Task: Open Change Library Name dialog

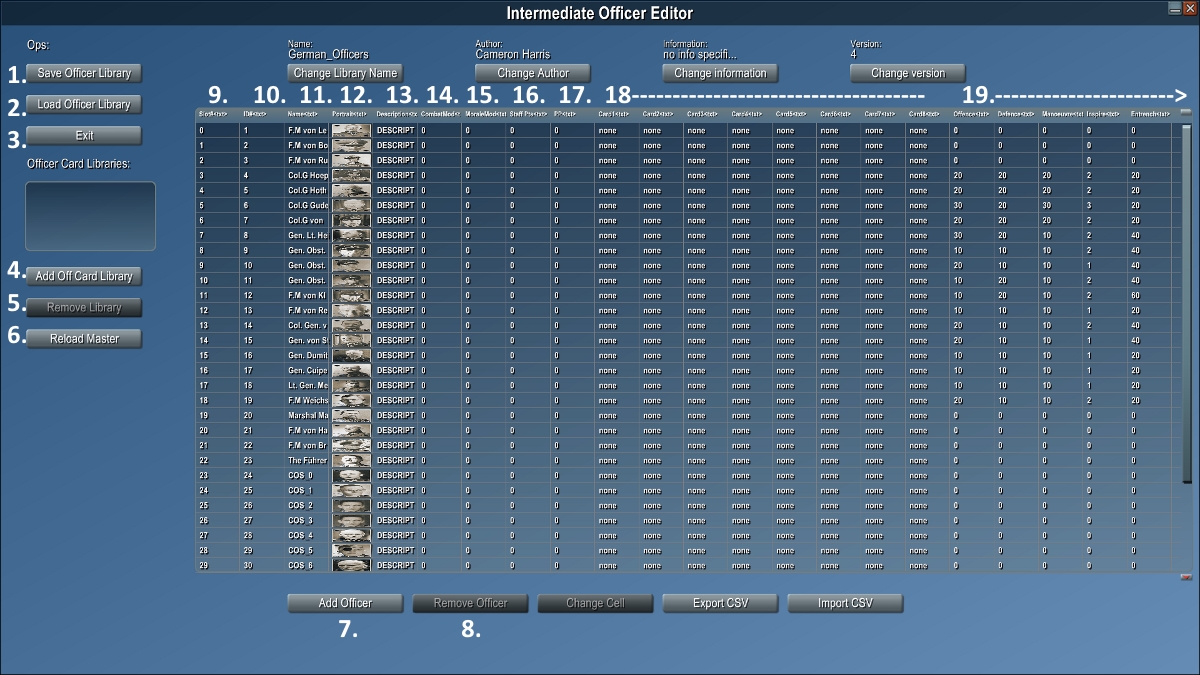Action: coord(345,73)
